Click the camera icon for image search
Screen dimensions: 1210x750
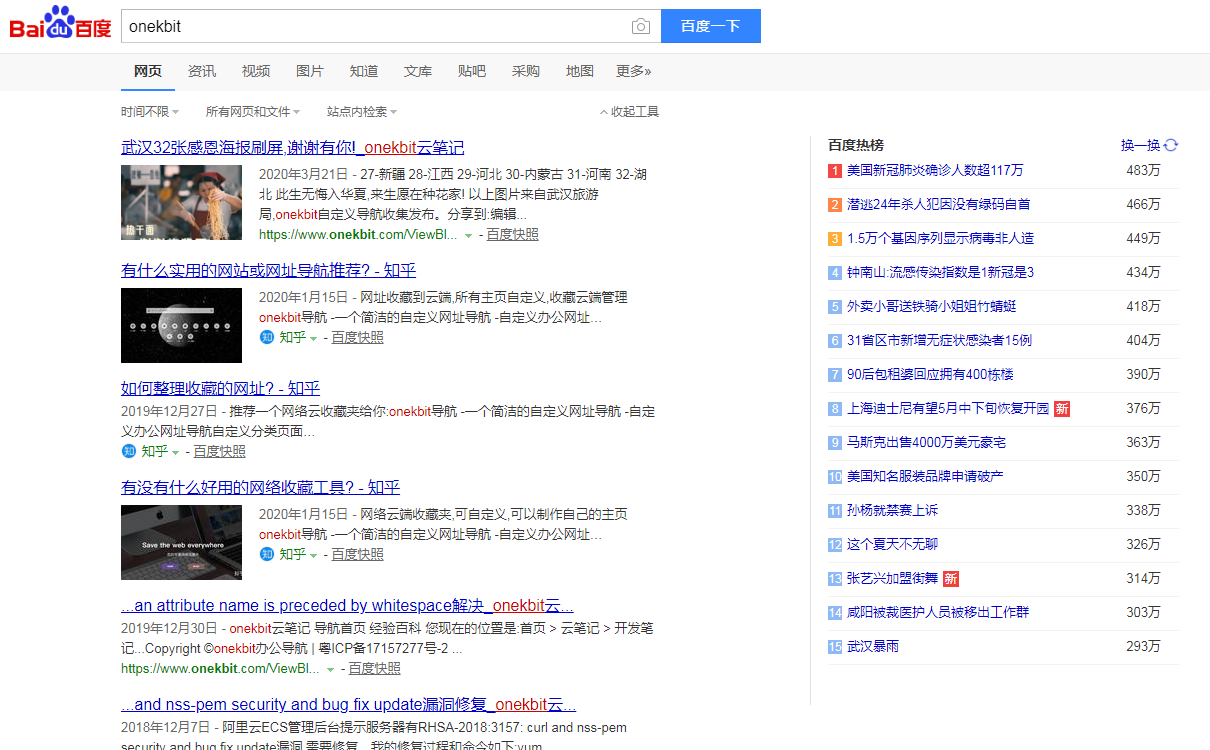pos(640,26)
